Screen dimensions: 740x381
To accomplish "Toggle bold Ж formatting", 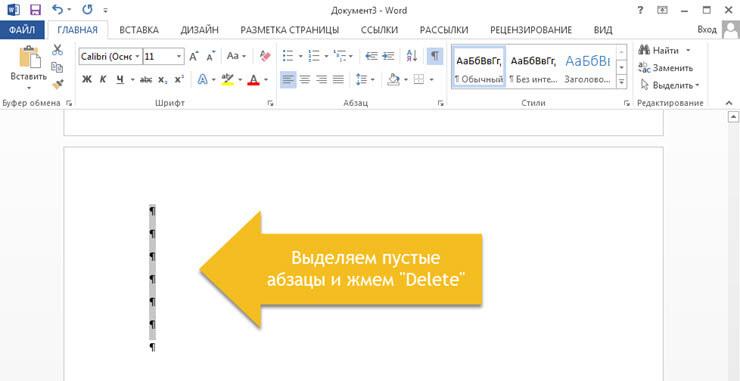I will coord(86,80).
